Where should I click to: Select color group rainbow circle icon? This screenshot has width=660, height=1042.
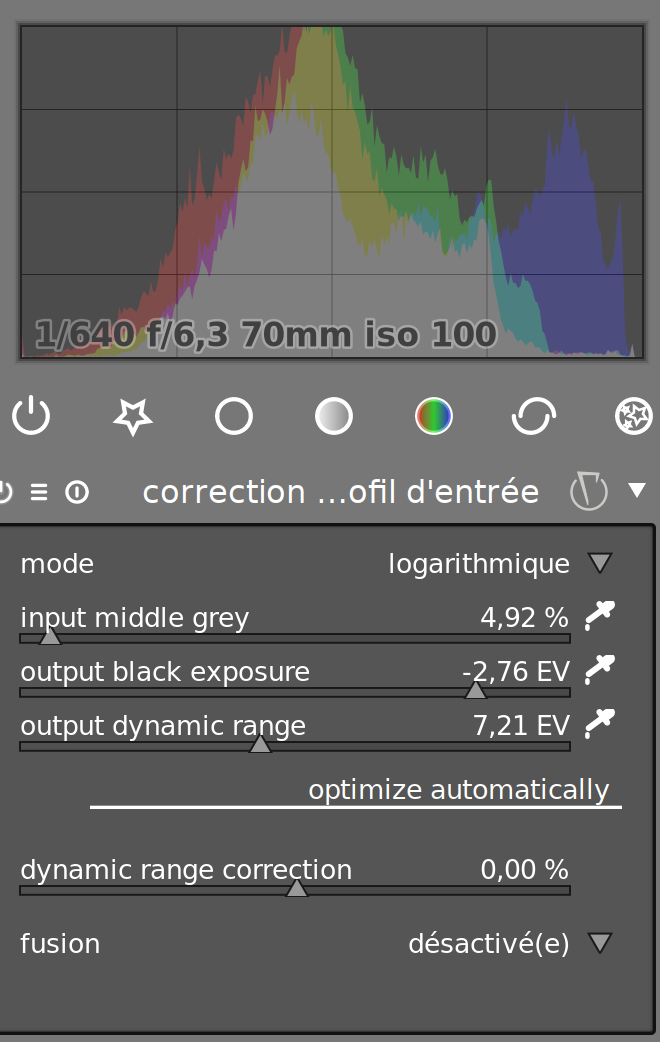point(433,417)
